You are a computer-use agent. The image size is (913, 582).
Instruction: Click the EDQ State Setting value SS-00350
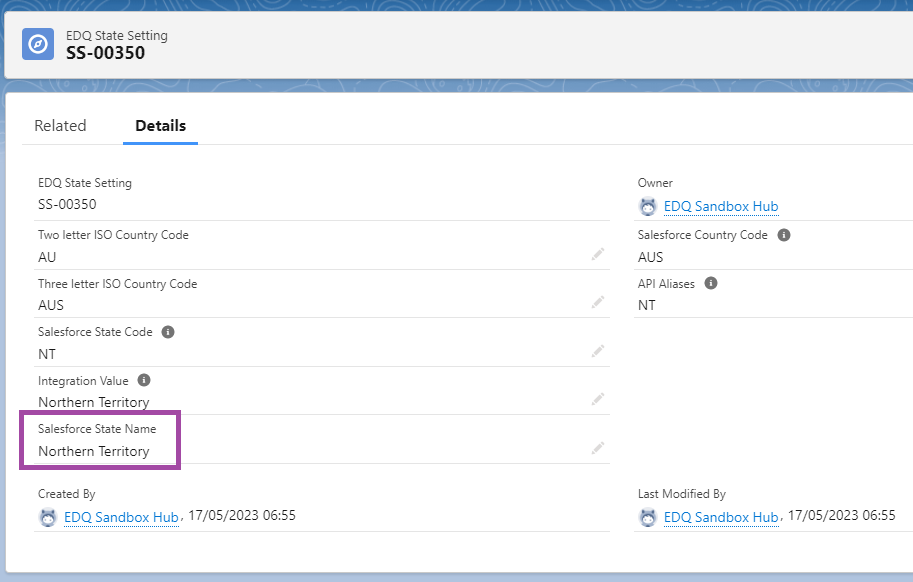coord(67,204)
